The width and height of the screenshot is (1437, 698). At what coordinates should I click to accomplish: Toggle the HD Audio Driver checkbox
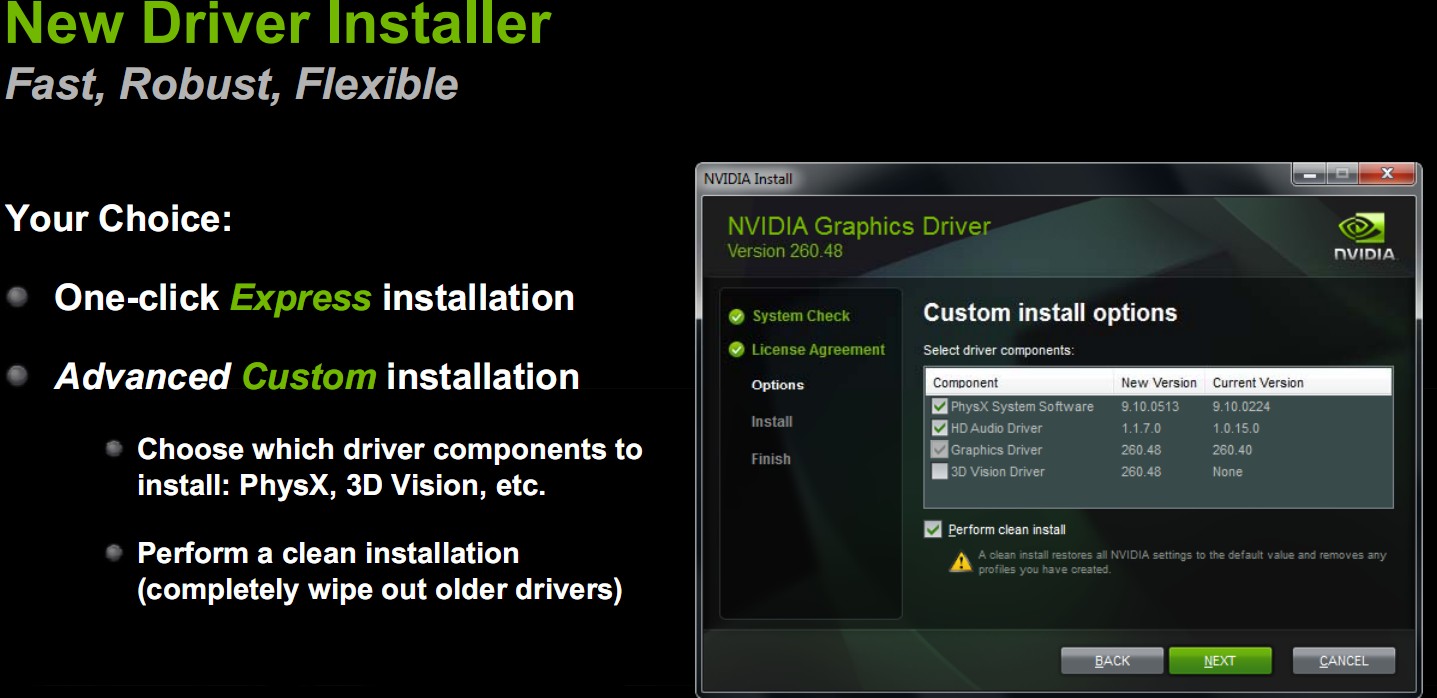[940, 428]
